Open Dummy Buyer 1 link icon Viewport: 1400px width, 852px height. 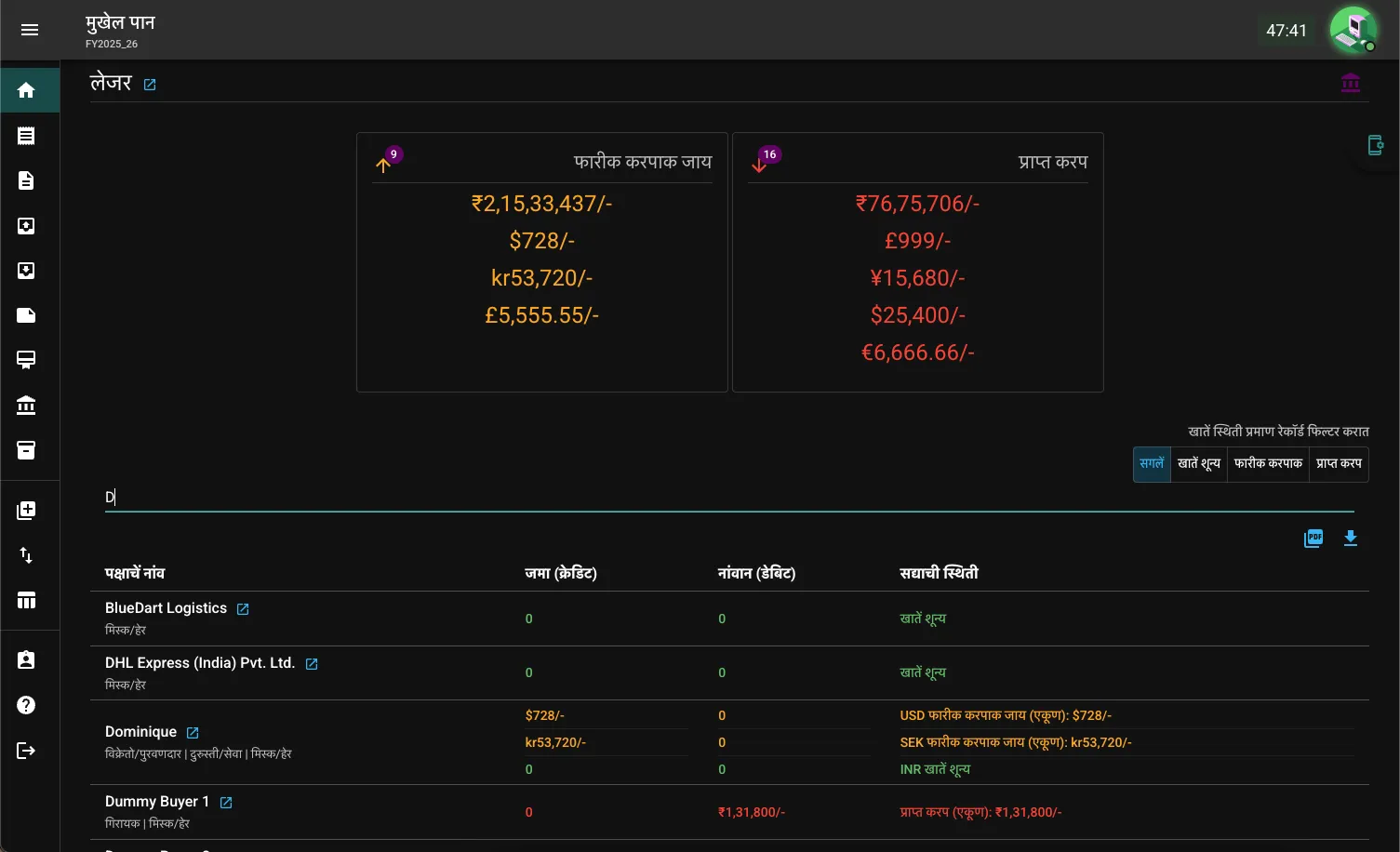[226, 803]
